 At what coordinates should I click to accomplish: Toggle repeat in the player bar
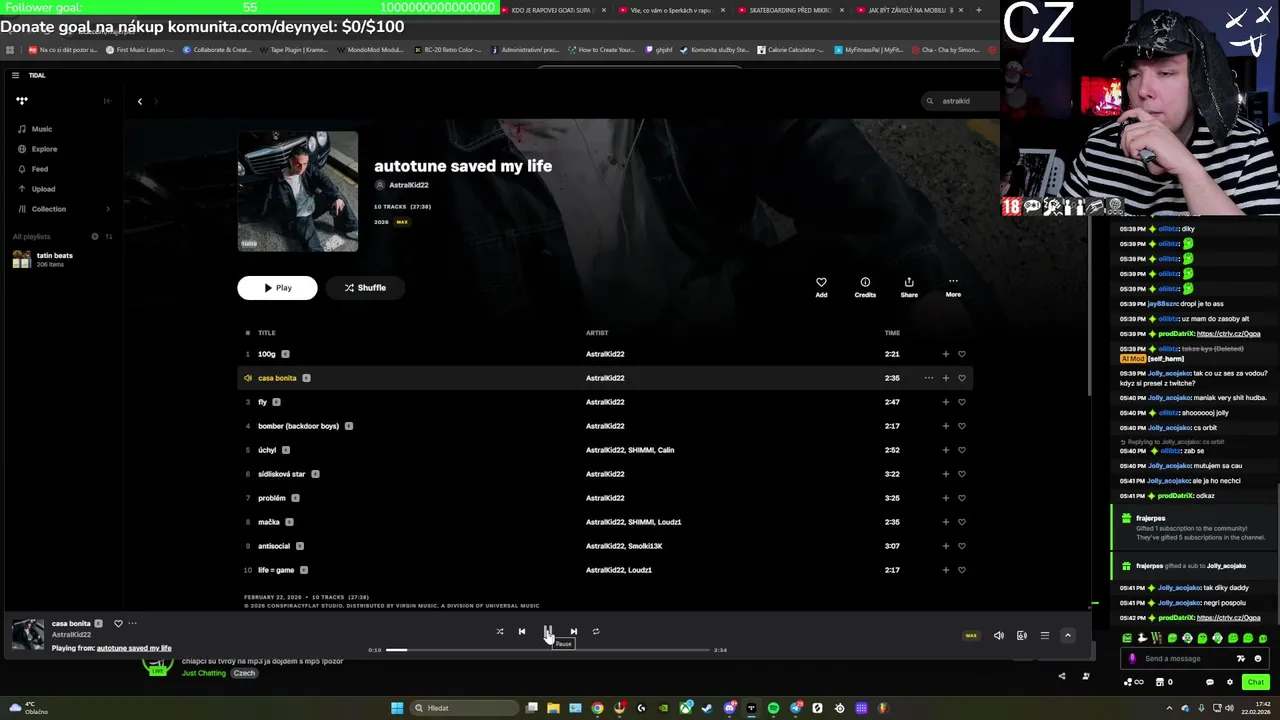596,631
